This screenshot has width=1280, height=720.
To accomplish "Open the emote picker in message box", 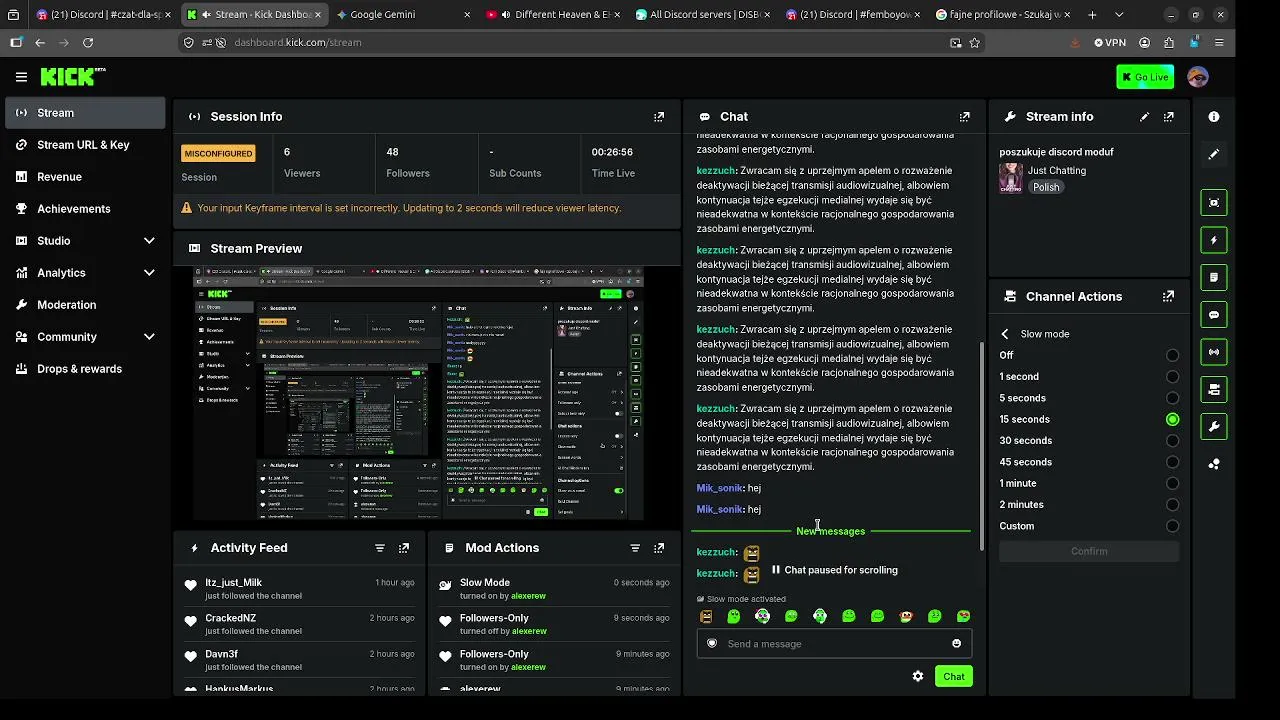I will tap(957, 644).
